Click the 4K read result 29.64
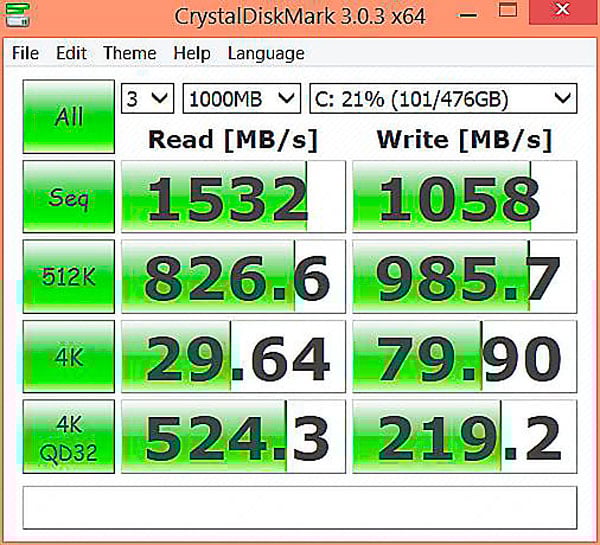 (233, 356)
